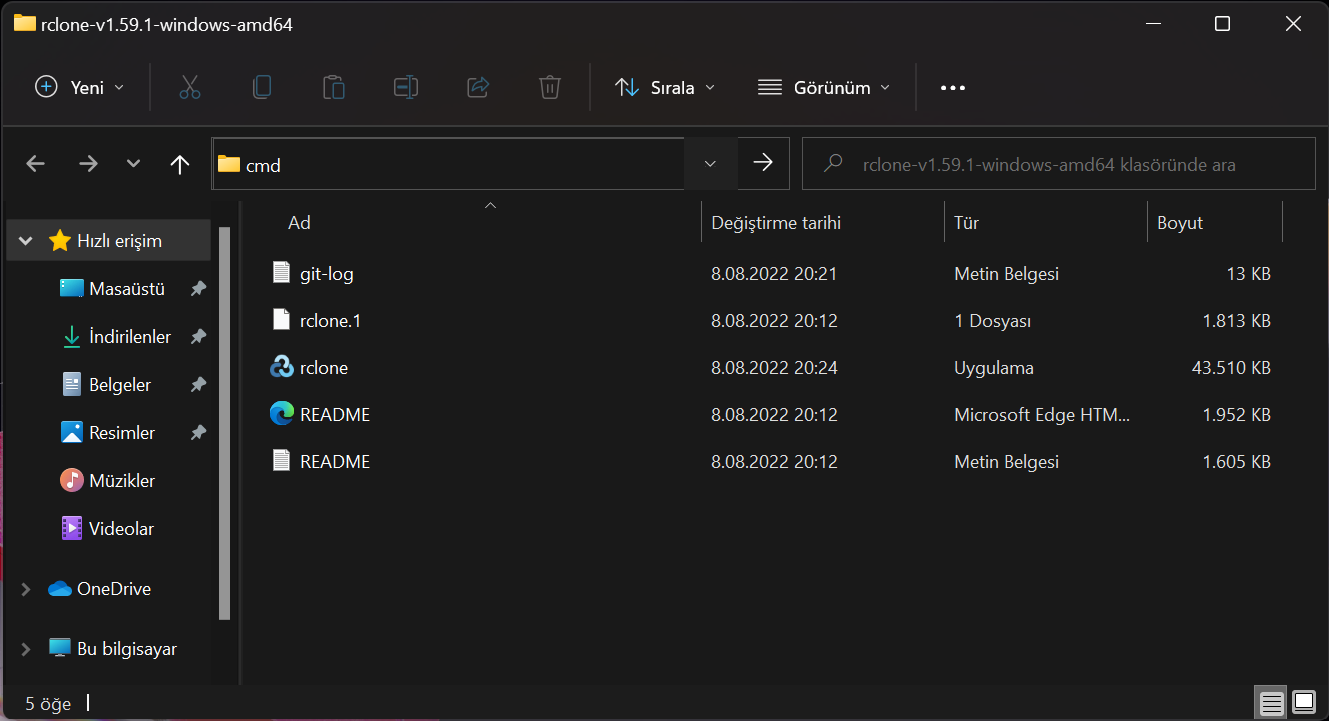Image resolution: width=1329 pixels, height=721 pixels.
Task: Open the three-dots more options menu
Action: click(x=953, y=88)
